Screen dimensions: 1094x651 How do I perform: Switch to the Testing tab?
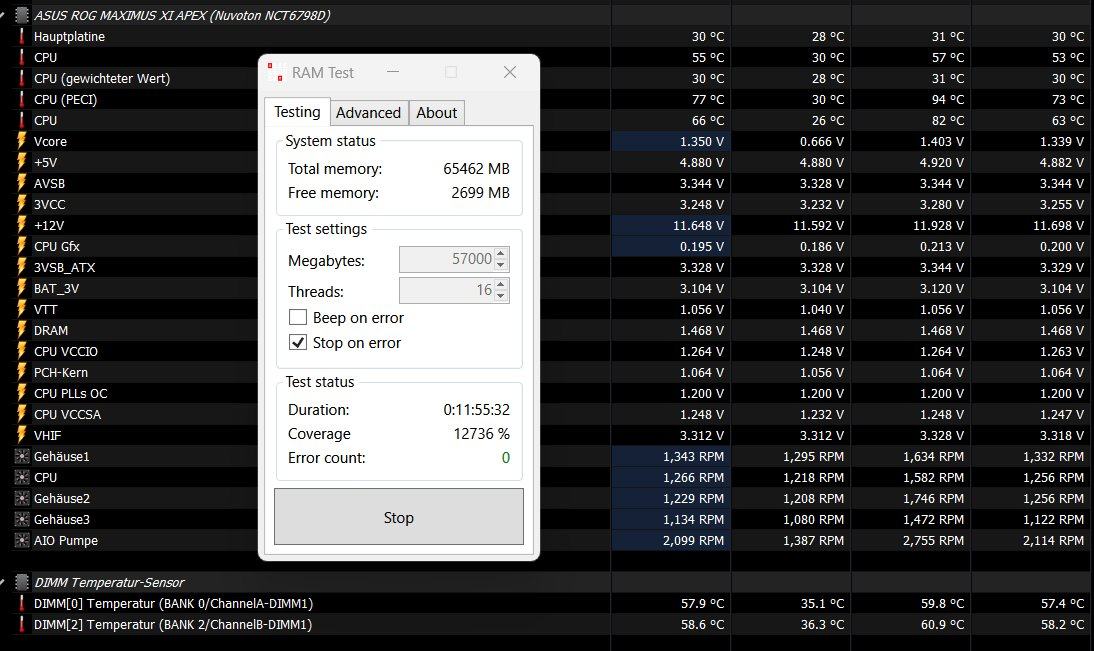[x=297, y=112]
